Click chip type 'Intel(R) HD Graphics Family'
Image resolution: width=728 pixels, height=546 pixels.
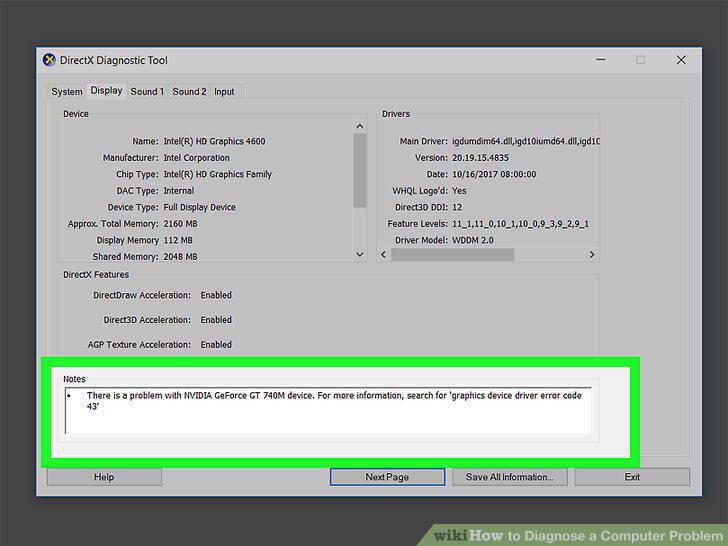pyautogui.click(x=217, y=174)
